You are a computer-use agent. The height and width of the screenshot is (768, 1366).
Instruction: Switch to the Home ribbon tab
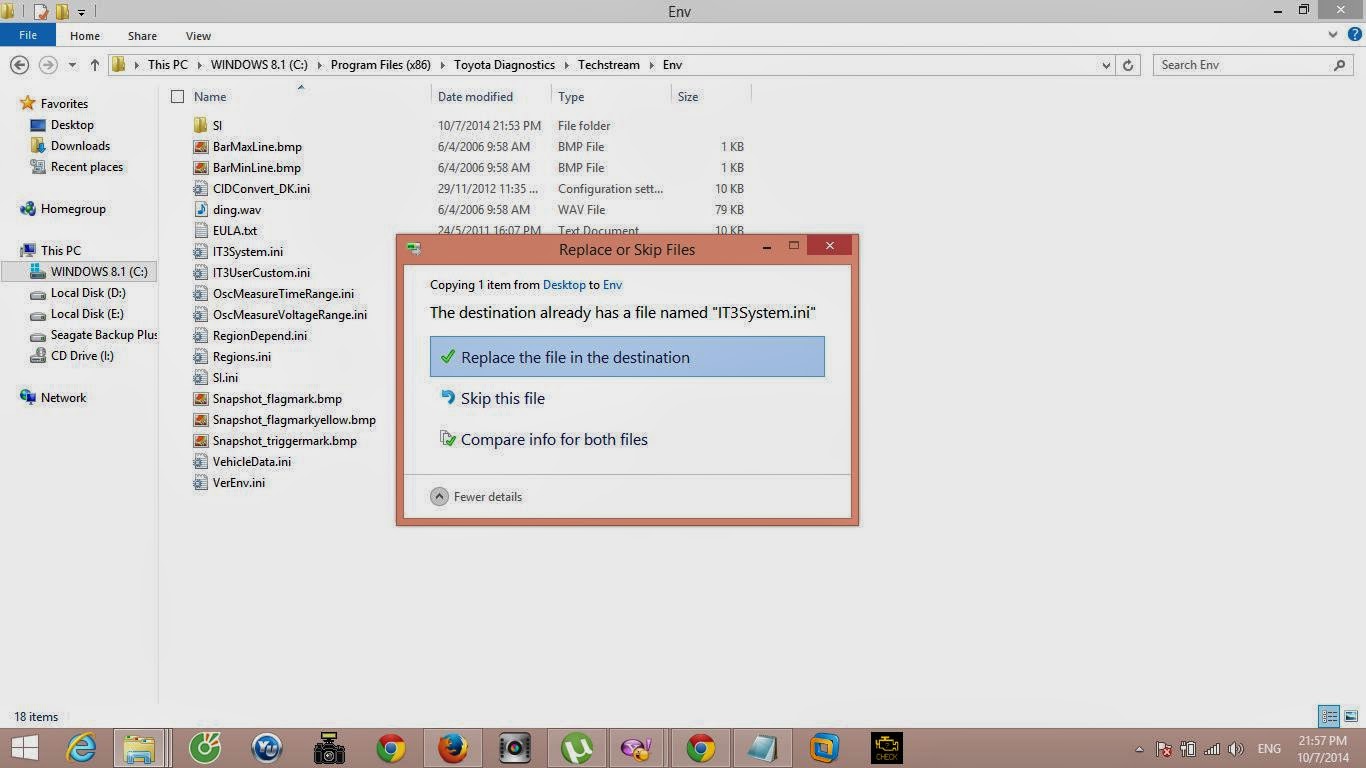[x=85, y=36]
